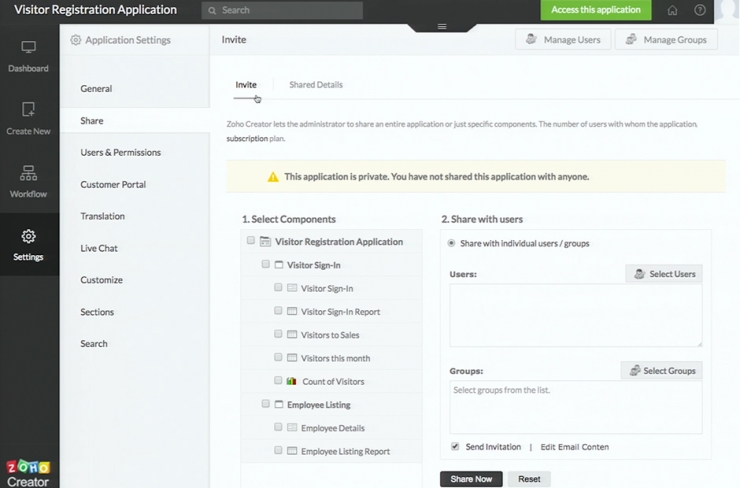Click the user avatar at top right
Viewport: 740px width, 488px height.
click(727, 10)
